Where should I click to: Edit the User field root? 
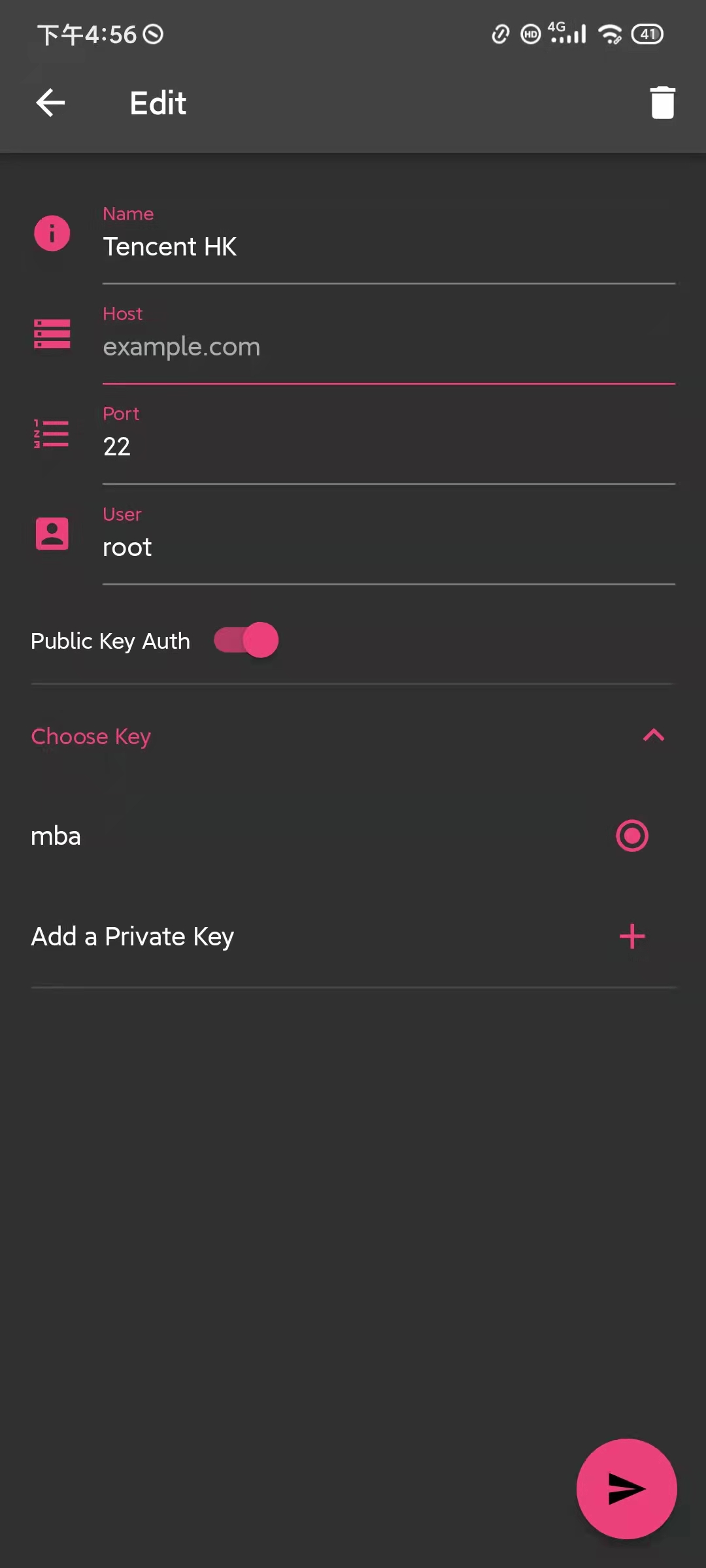click(388, 547)
